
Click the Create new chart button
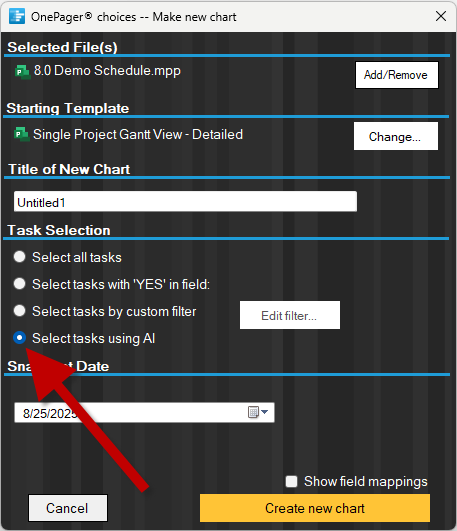(315, 508)
